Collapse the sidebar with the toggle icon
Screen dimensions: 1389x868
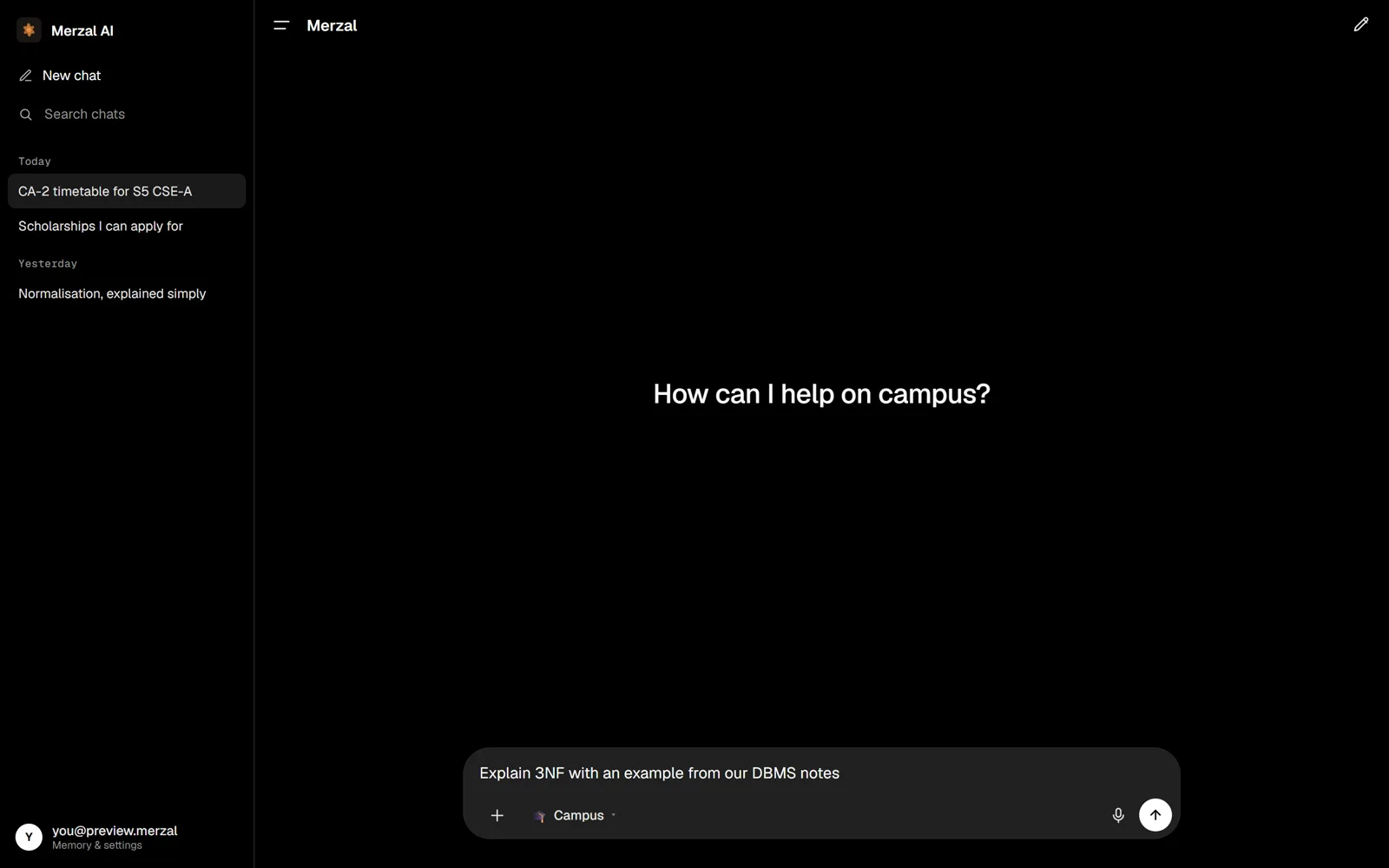pyautogui.click(x=281, y=26)
